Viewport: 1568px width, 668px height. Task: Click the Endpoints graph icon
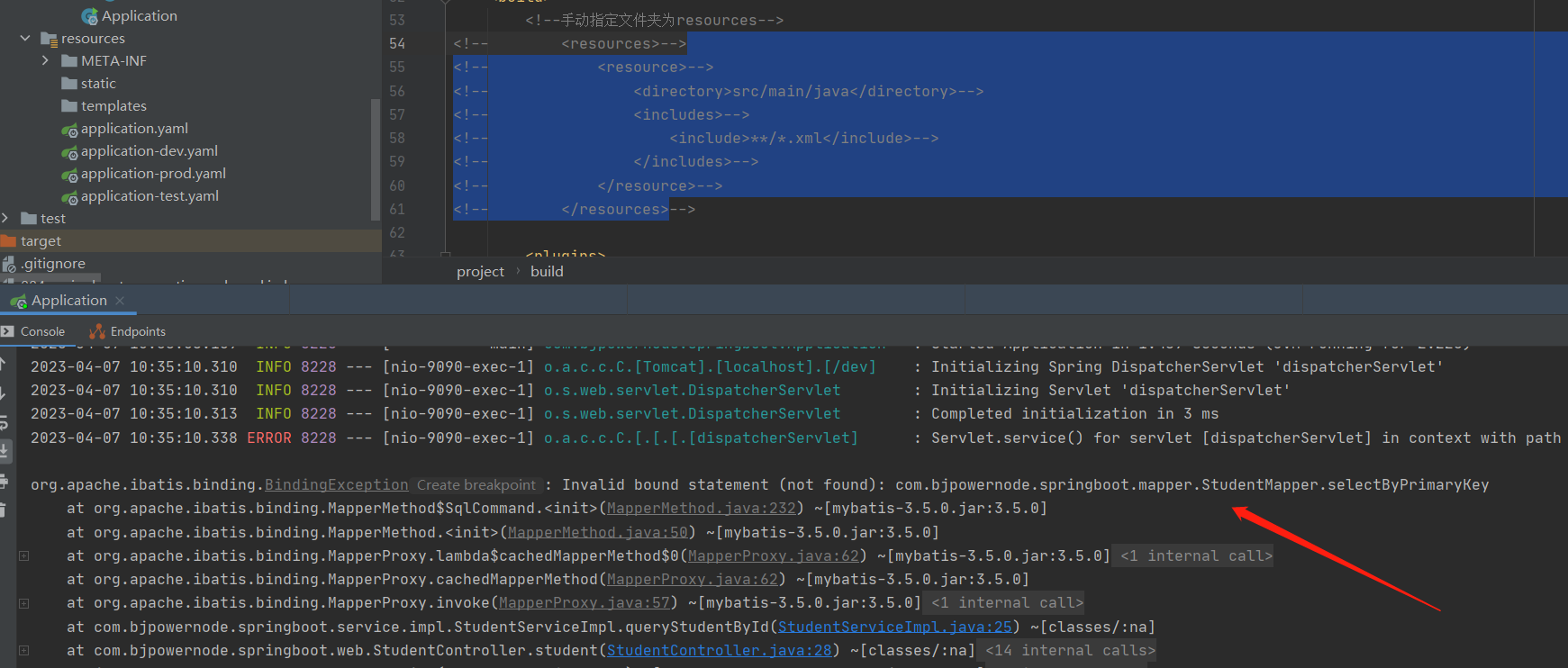(97, 331)
